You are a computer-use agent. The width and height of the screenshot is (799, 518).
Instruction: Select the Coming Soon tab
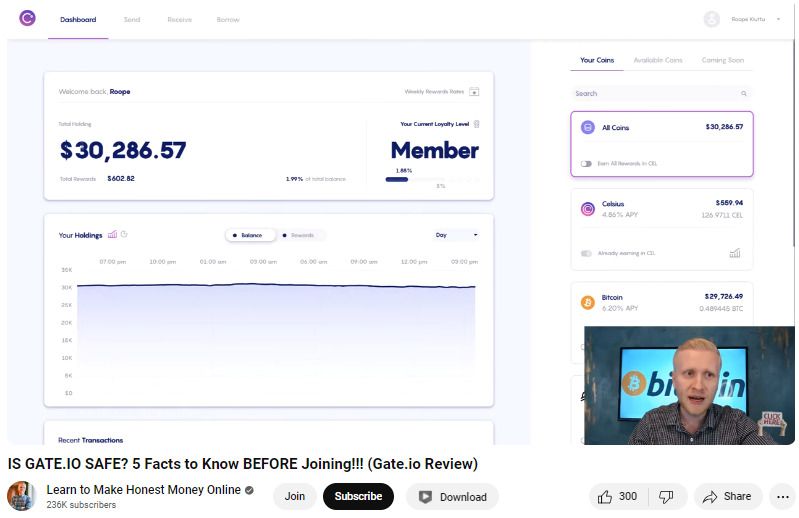point(723,60)
